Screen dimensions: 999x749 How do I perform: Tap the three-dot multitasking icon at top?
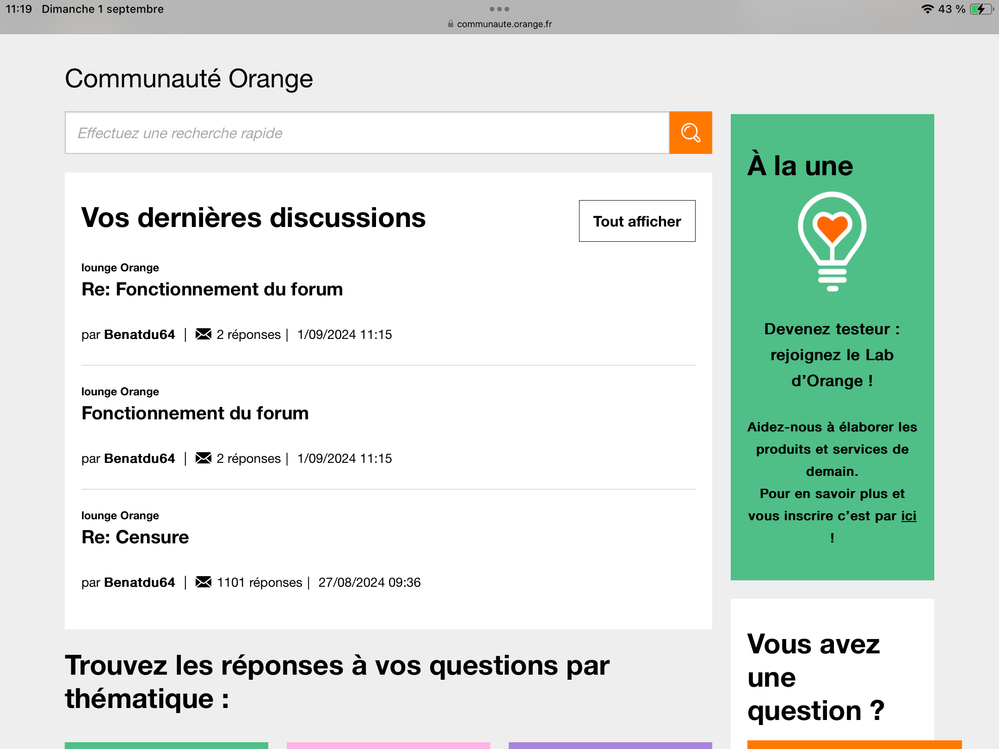(499, 9)
